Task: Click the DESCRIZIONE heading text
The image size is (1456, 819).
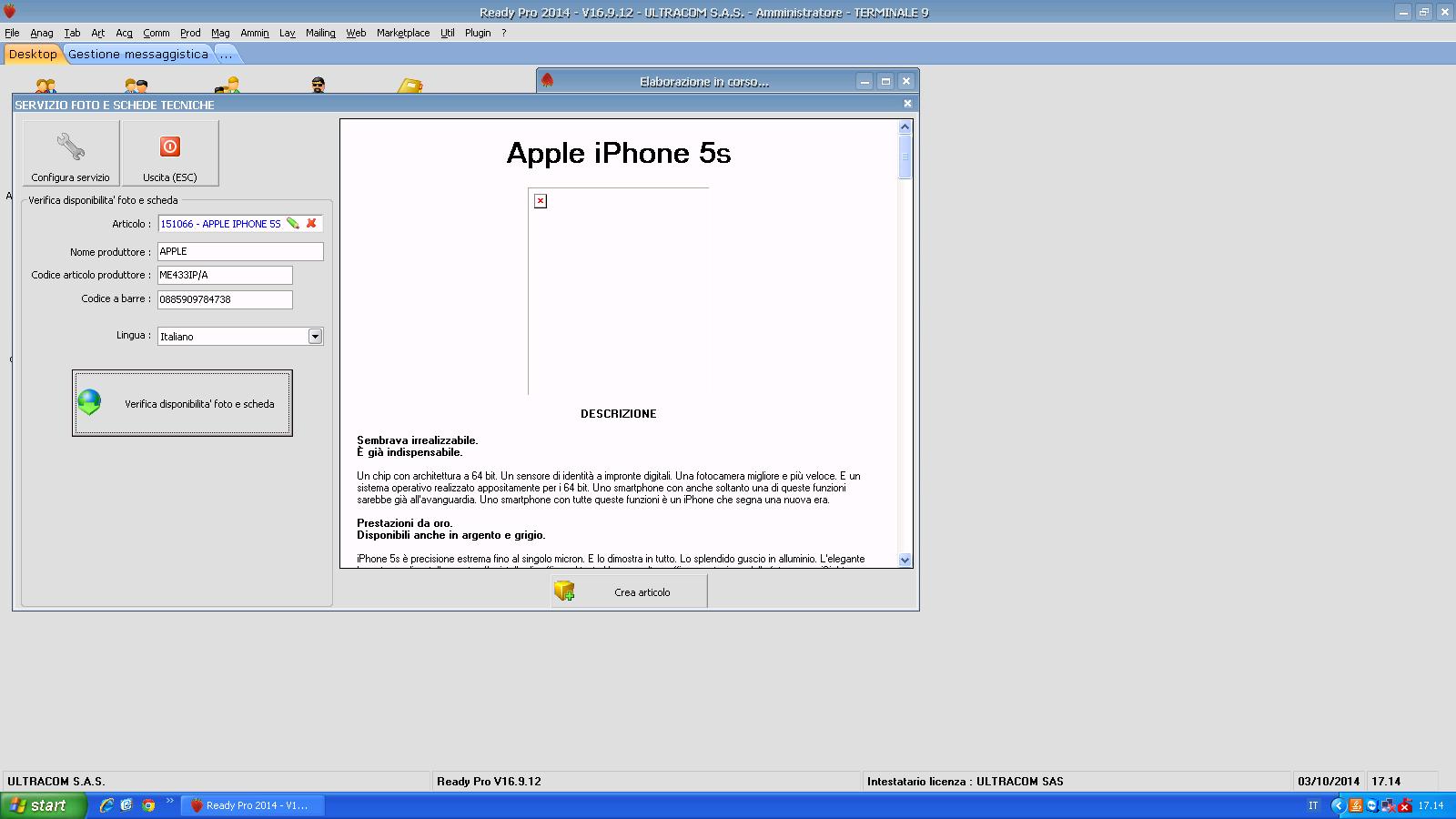Action: tap(619, 414)
